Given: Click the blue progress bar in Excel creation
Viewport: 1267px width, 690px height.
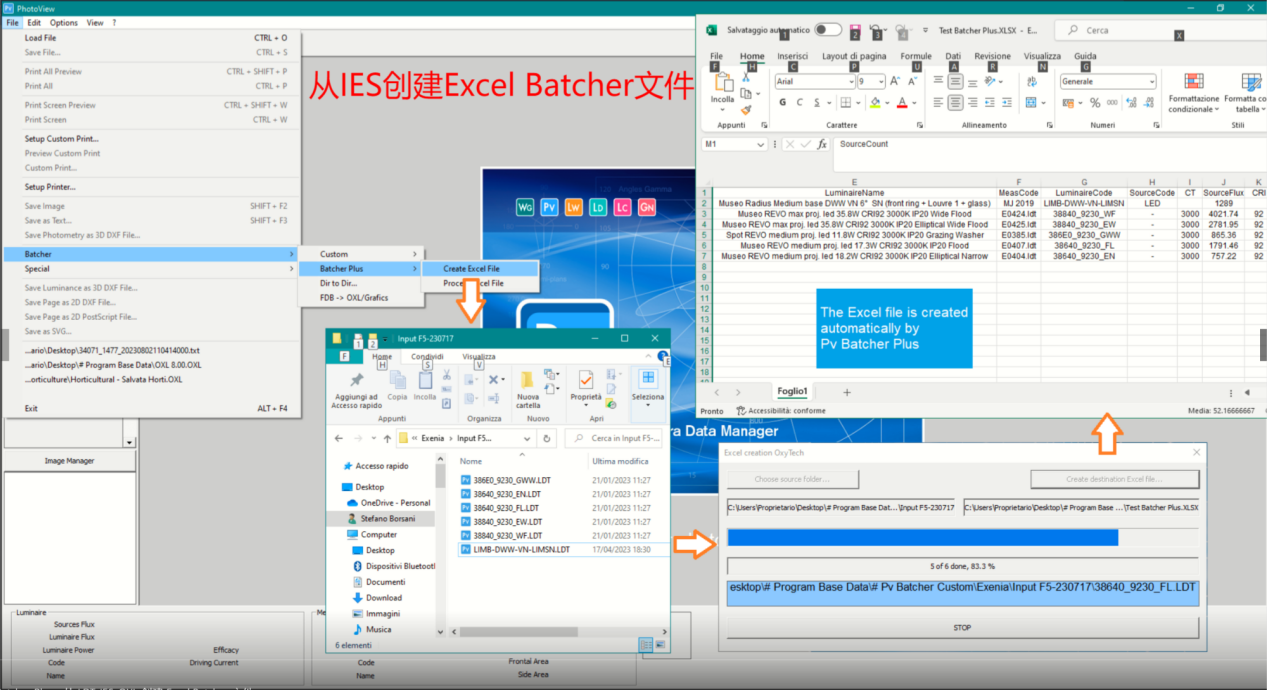Looking at the screenshot, I should [x=922, y=538].
